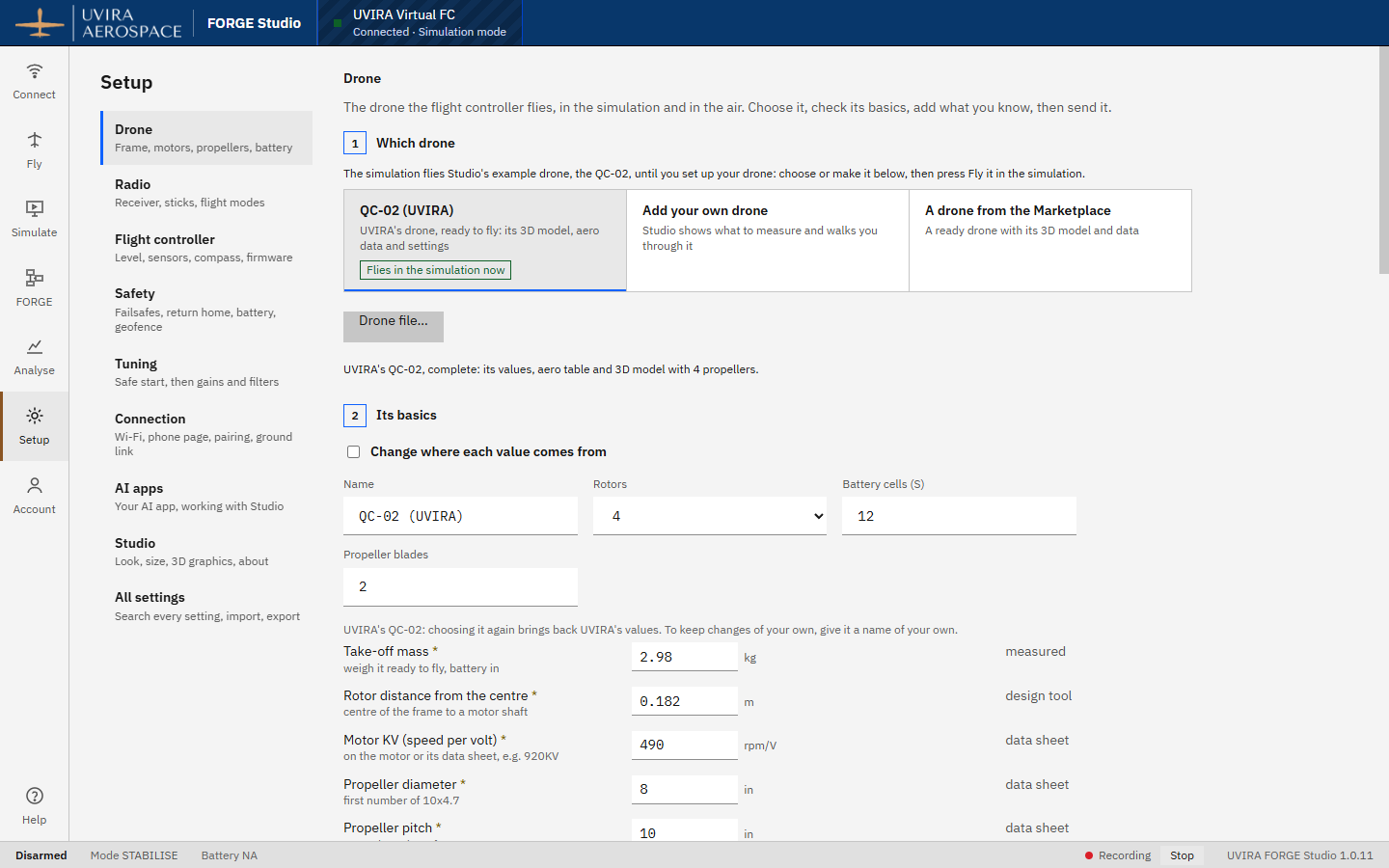The height and width of the screenshot is (868, 1389).
Task: Open the FORGE section icon
Action: (x=35, y=278)
